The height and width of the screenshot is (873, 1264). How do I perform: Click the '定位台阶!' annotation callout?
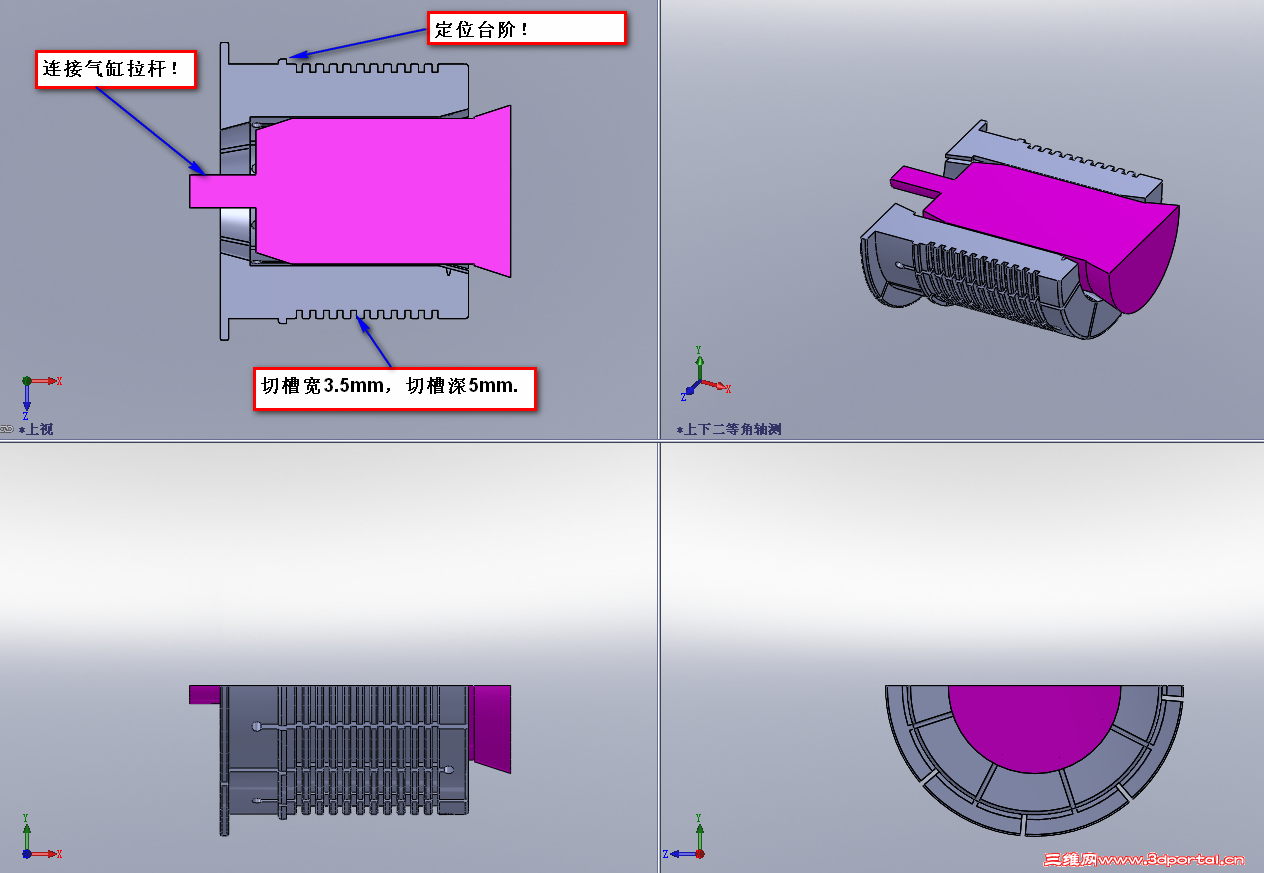[527, 28]
